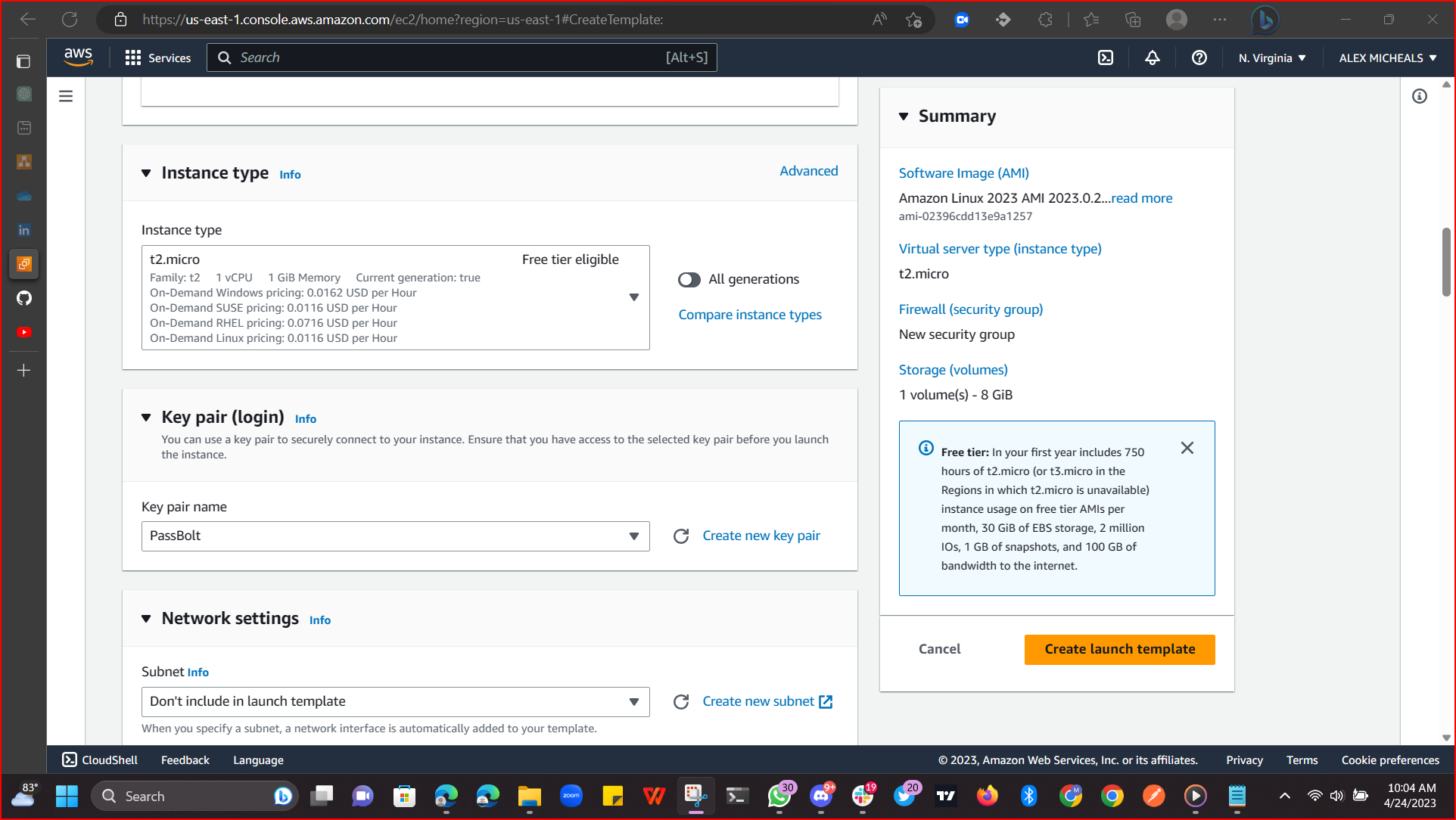
Task: Enable the All generations toggle
Action: (689, 279)
